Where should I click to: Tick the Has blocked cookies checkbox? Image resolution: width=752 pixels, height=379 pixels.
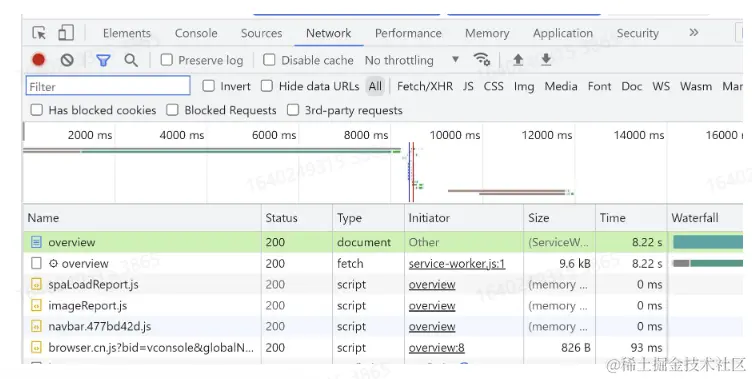point(36,110)
